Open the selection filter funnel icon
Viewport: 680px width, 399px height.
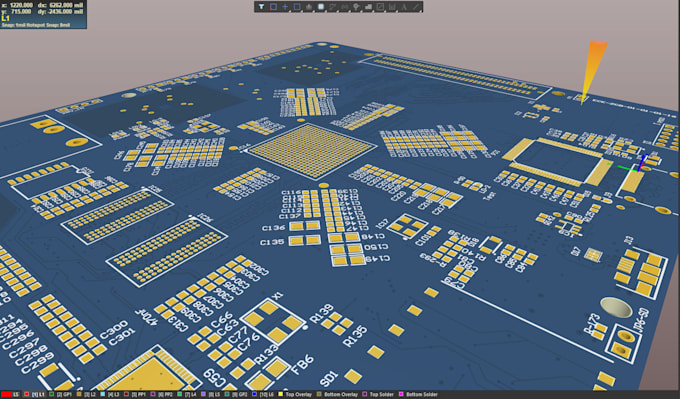(262, 7)
